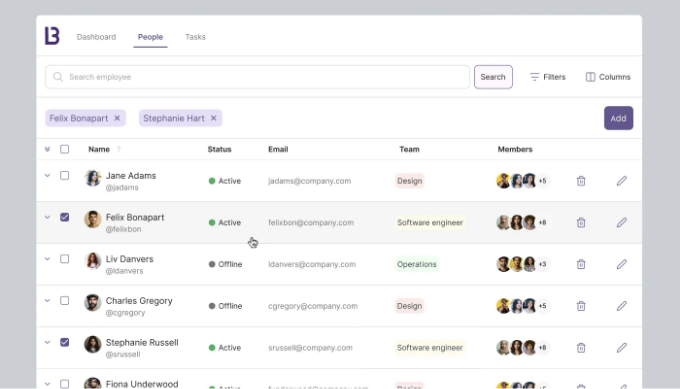Click the Search button
The image size is (680, 389).
pyautogui.click(x=493, y=77)
